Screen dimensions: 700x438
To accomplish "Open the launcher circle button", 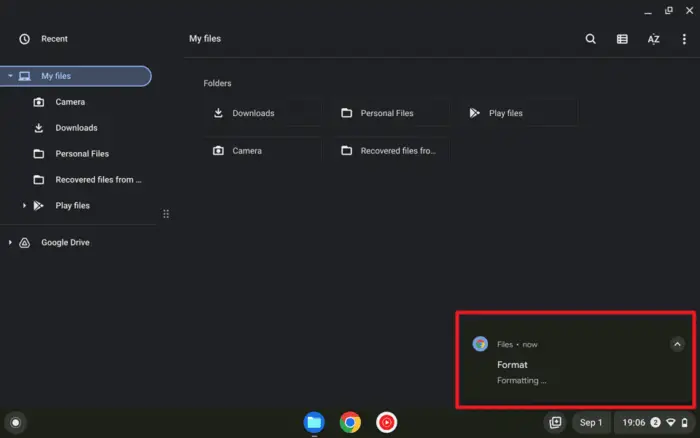I will 15,422.
